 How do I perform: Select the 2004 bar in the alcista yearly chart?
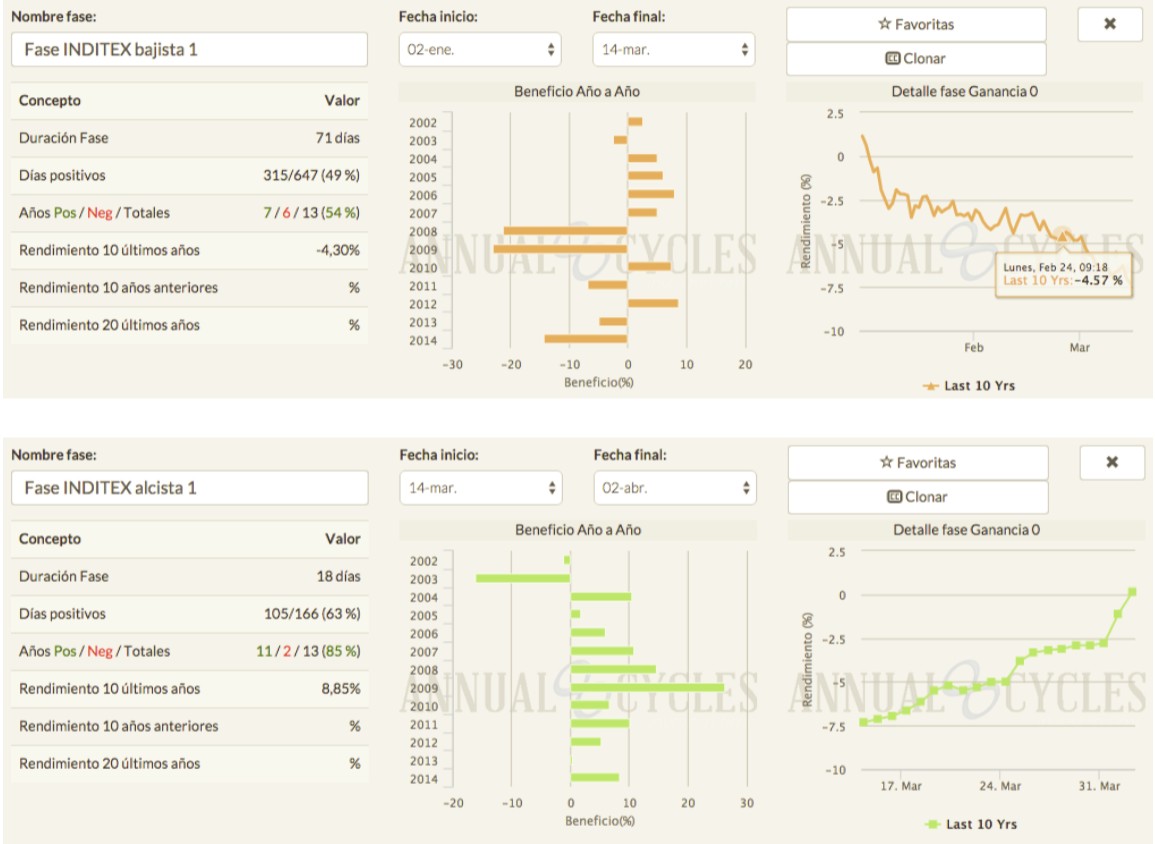(x=601, y=597)
